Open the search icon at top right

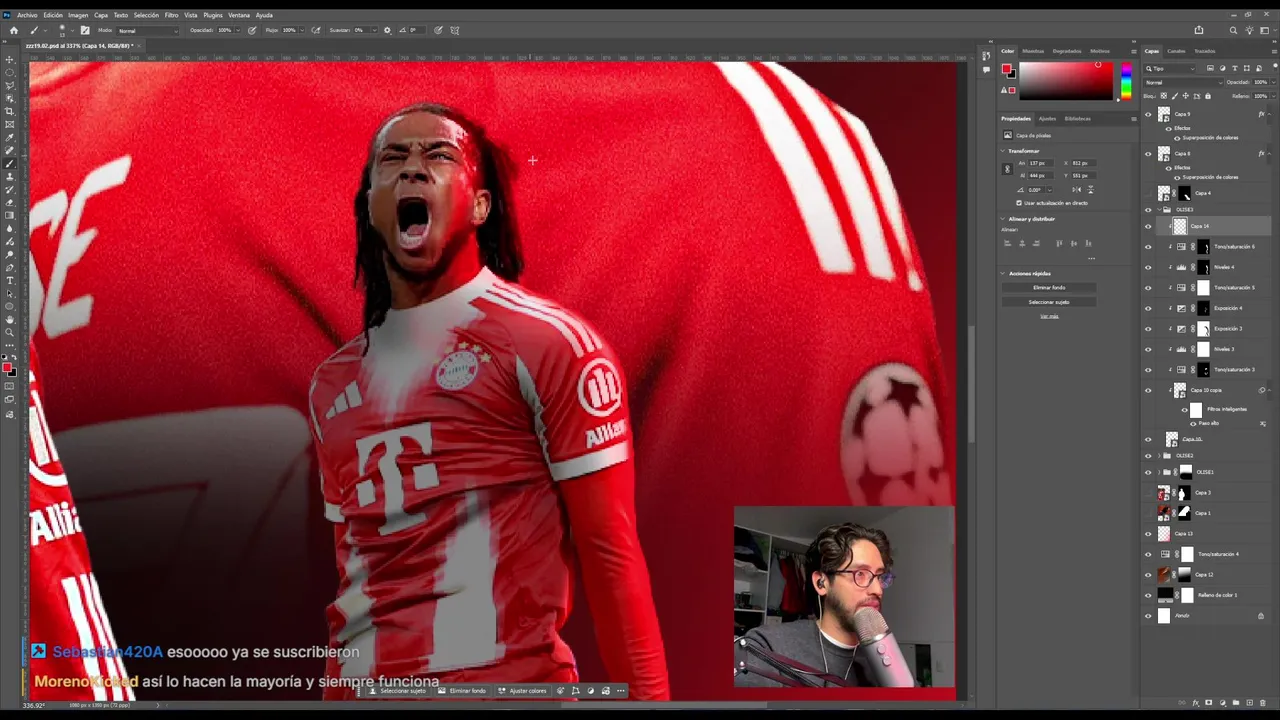(1233, 30)
